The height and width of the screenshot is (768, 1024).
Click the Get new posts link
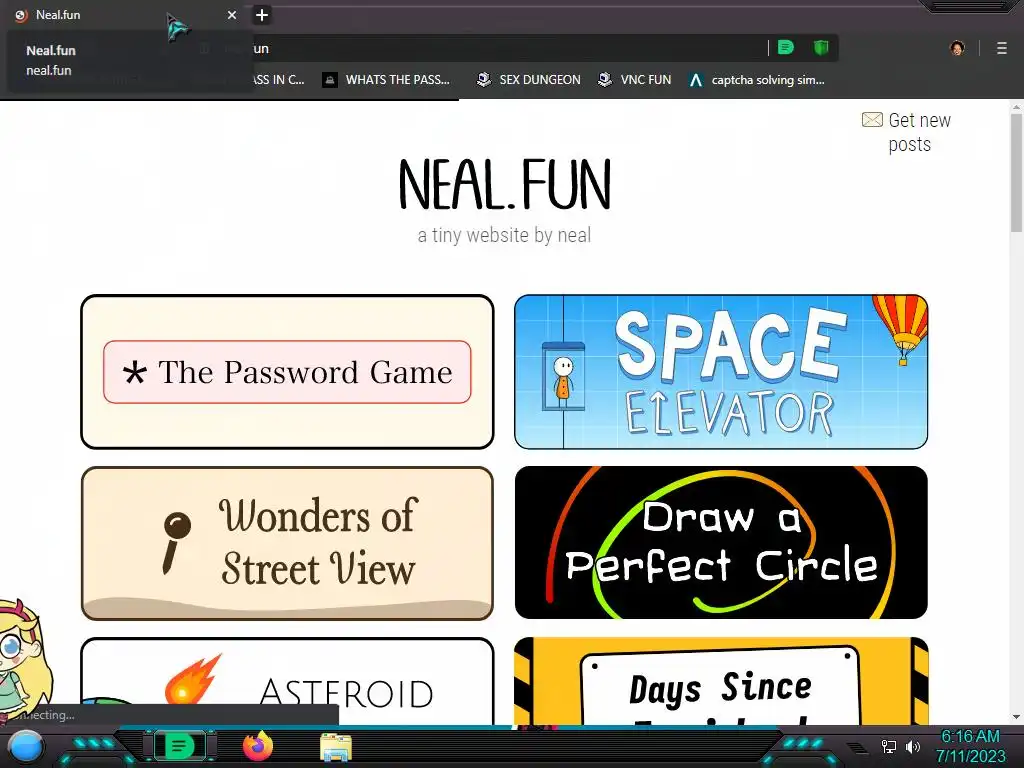[920, 132]
